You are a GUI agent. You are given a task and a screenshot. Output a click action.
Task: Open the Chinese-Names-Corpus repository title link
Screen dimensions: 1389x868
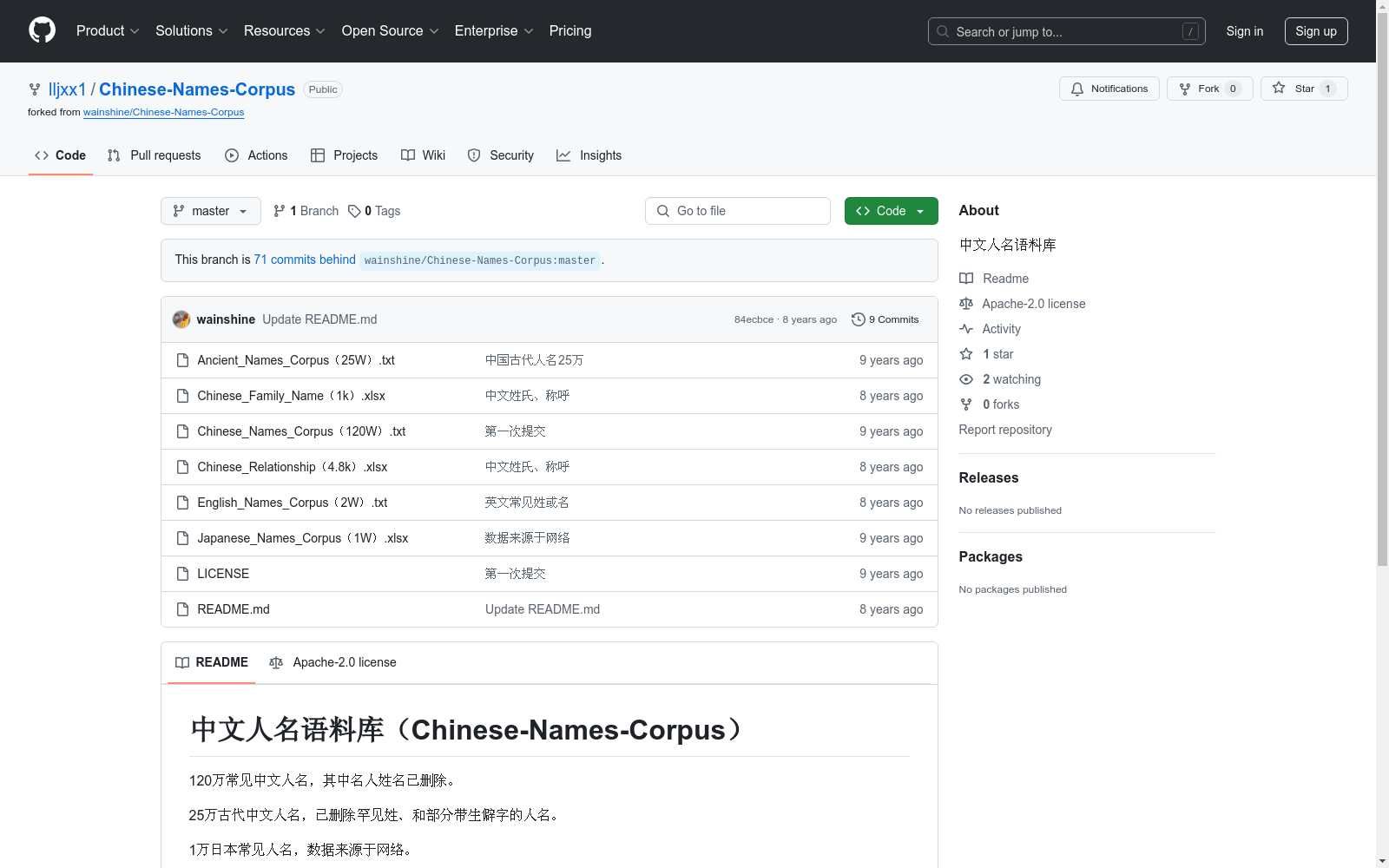pyautogui.click(x=197, y=89)
